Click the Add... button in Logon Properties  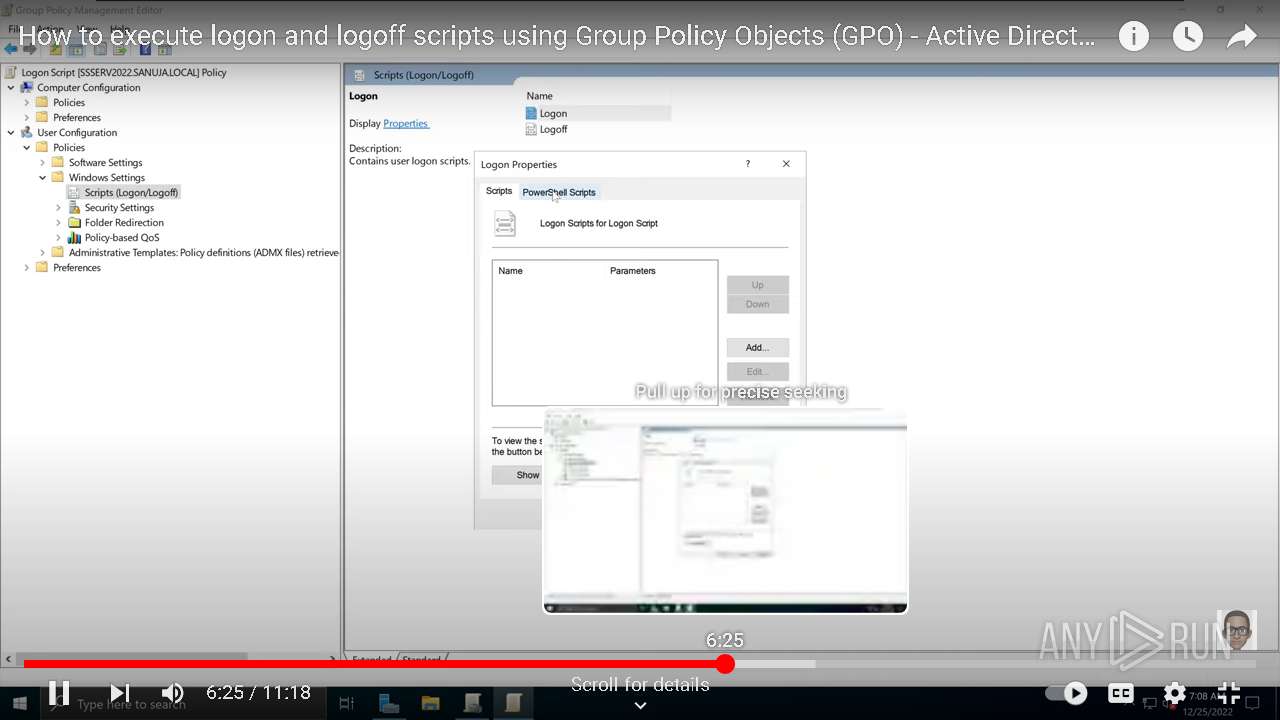pos(758,348)
